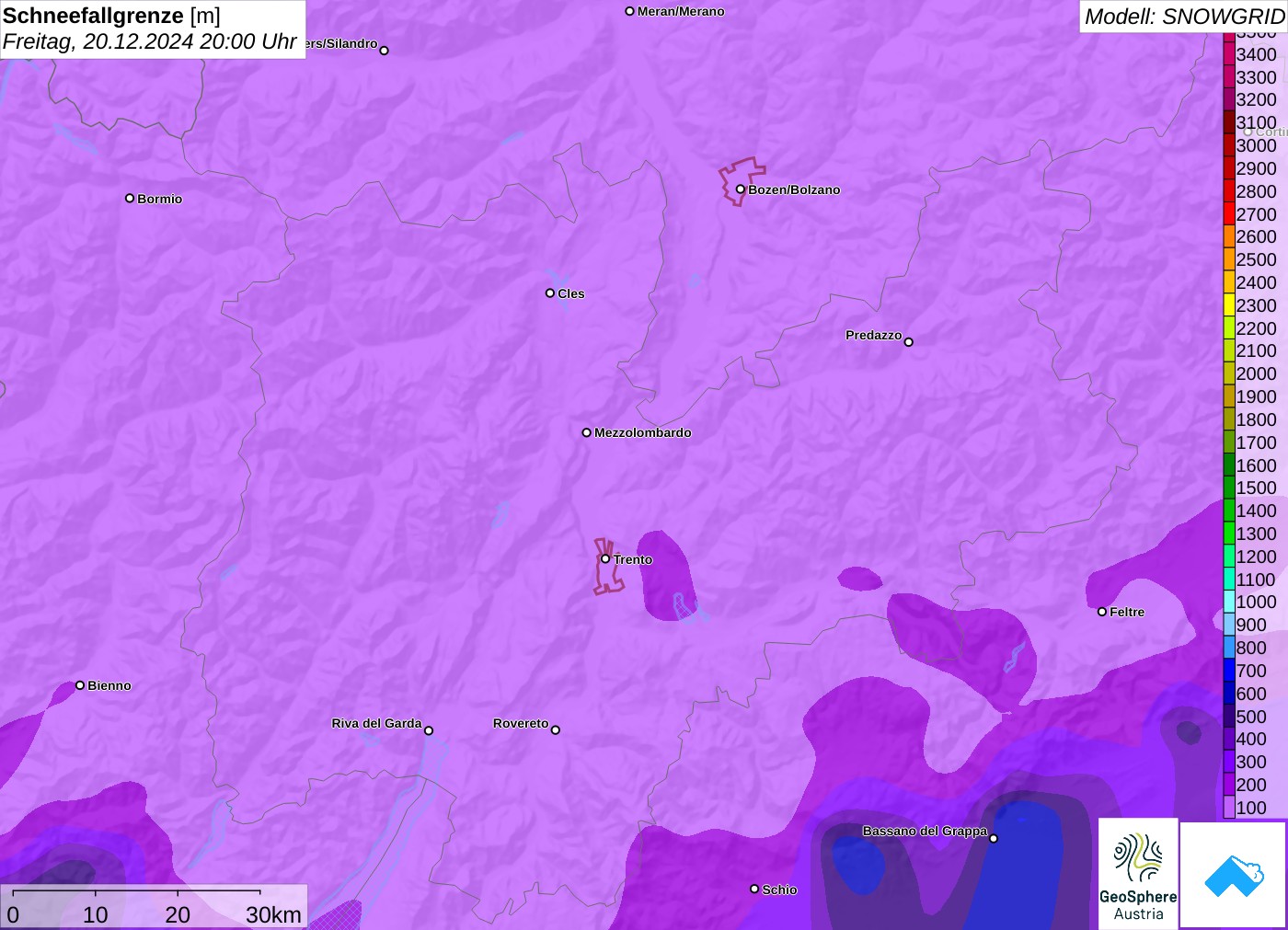Viewport: 1288px width, 930px height.
Task: Select the Predazzo location dot
Action: click(x=909, y=342)
